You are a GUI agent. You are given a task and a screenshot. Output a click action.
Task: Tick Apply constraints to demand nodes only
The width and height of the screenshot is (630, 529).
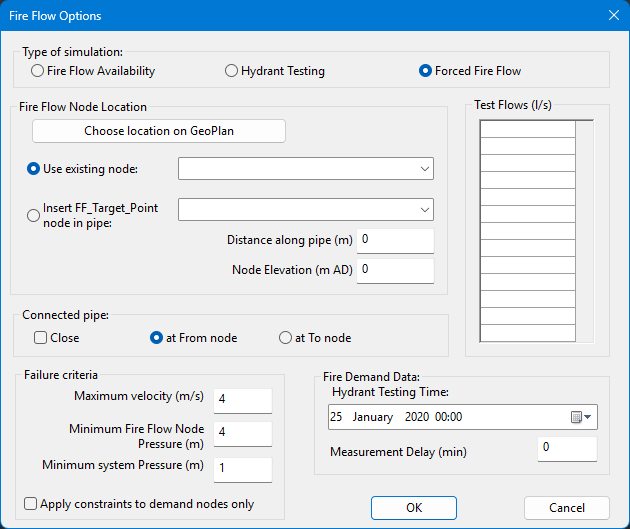pos(31,504)
